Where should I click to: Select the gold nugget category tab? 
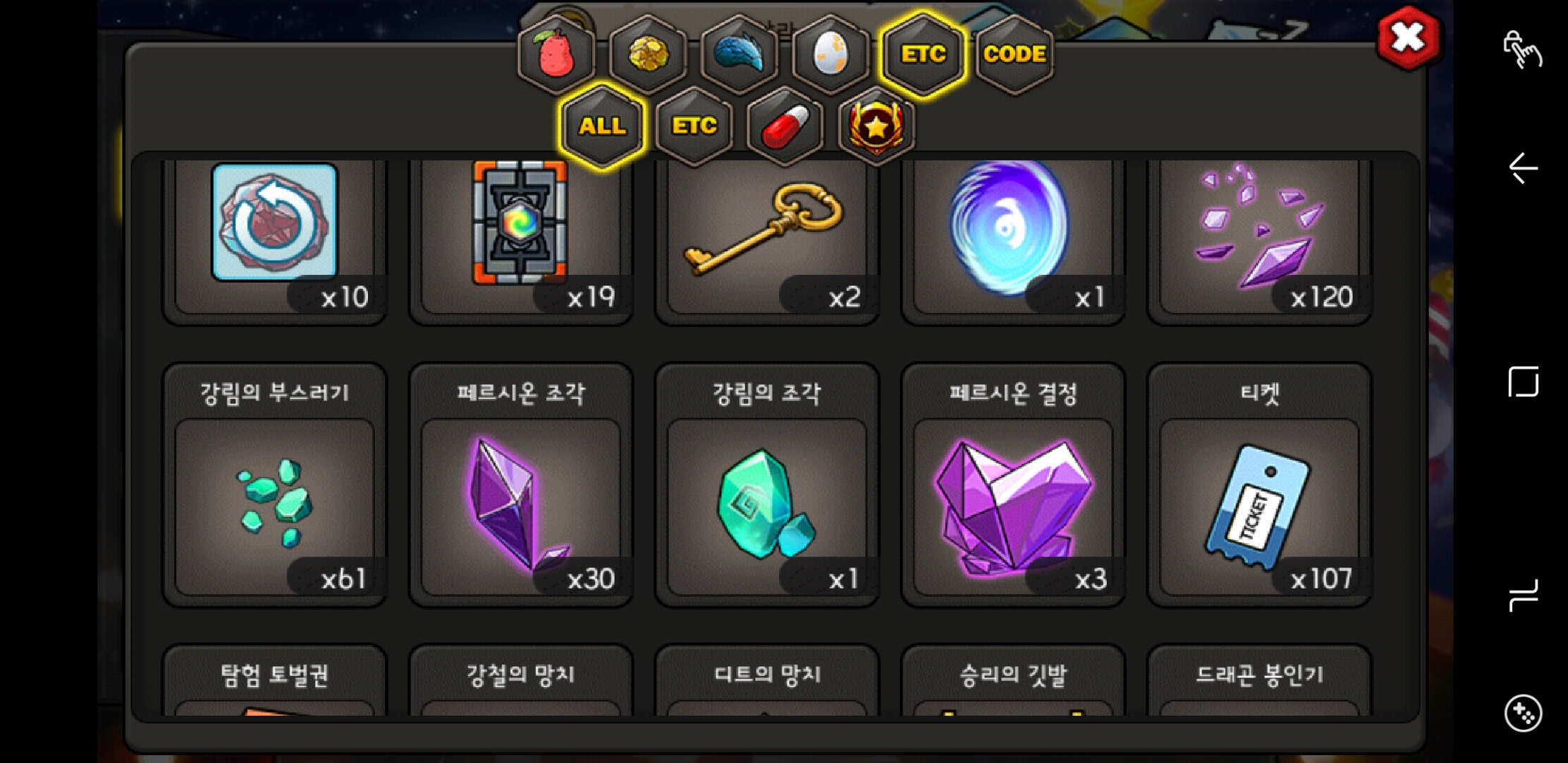pos(648,54)
